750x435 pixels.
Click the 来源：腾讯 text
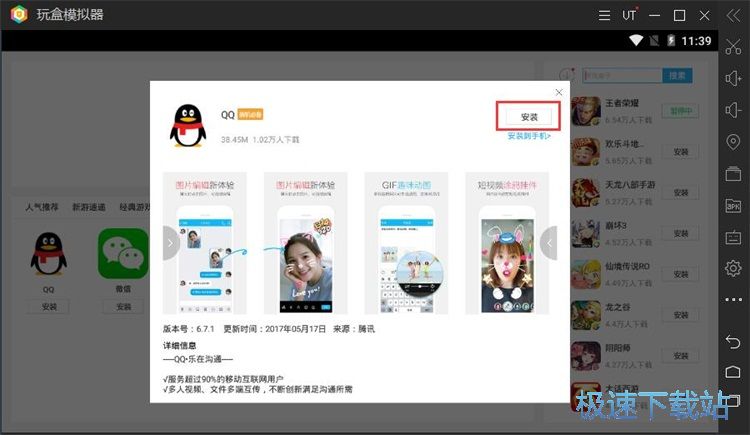tap(354, 329)
